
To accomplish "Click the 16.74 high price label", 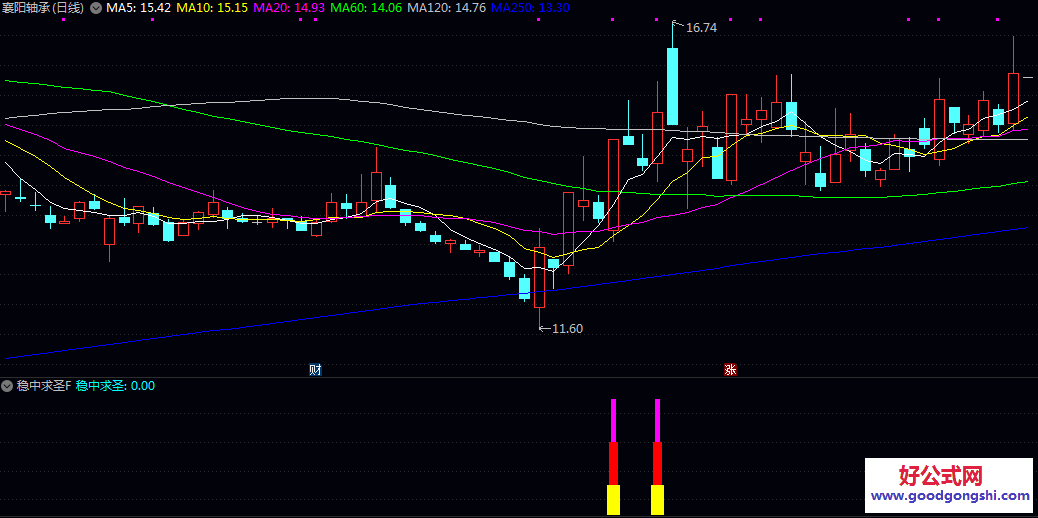I will (x=702, y=28).
